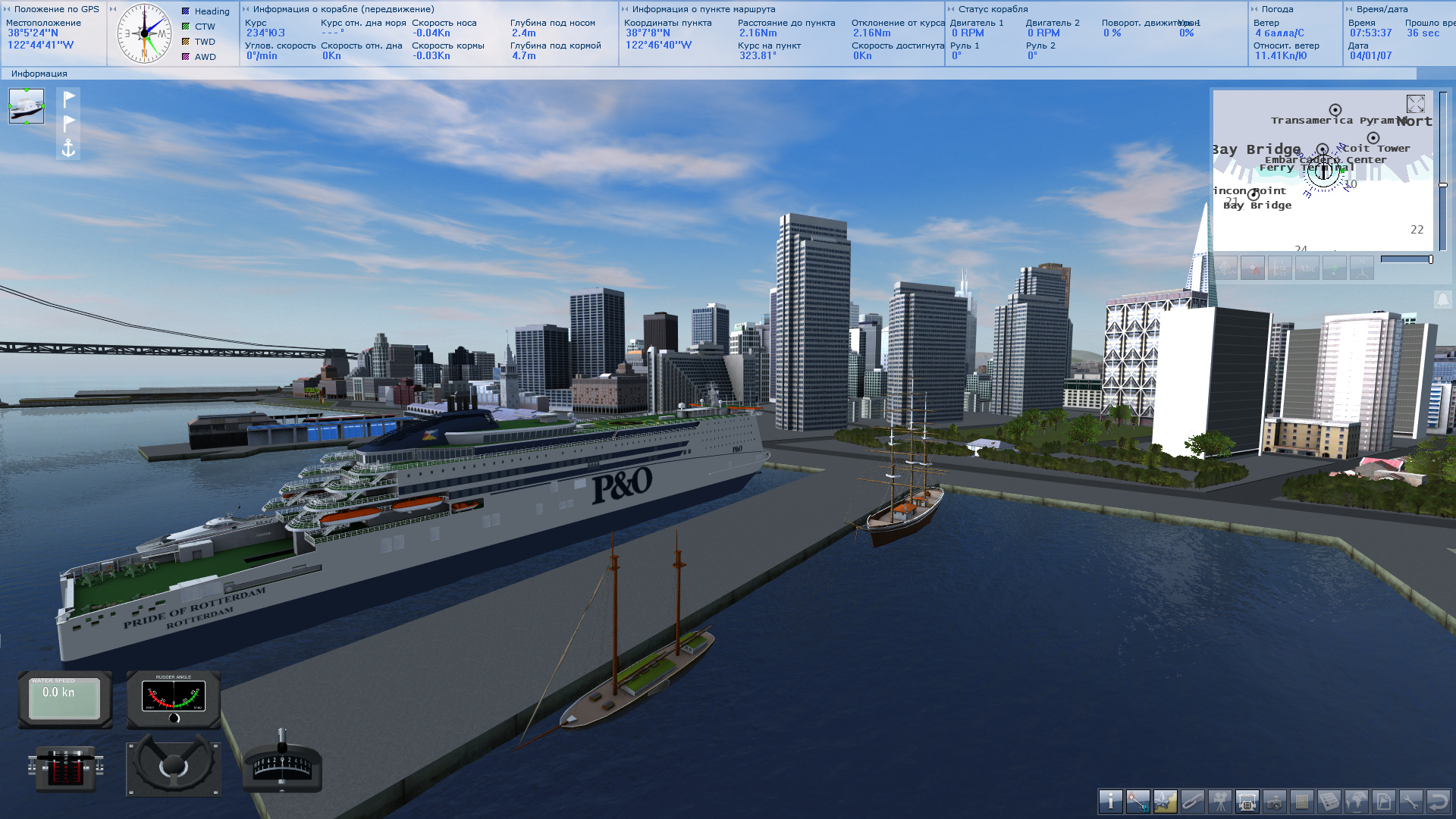Viewport: 1456px width, 819px height.
Task: Click the GPS latitude '38°5'24"N'
Action: (33, 33)
